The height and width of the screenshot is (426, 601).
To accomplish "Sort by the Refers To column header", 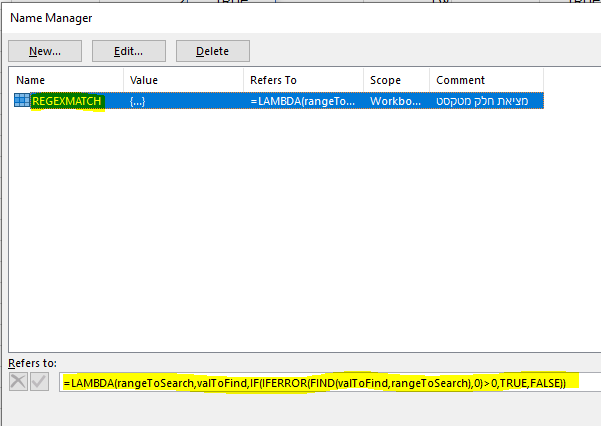I will (304, 80).
